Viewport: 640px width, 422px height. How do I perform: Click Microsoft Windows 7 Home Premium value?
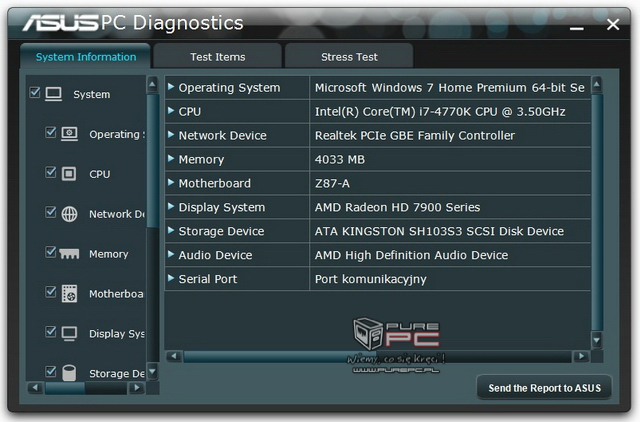click(x=450, y=87)
